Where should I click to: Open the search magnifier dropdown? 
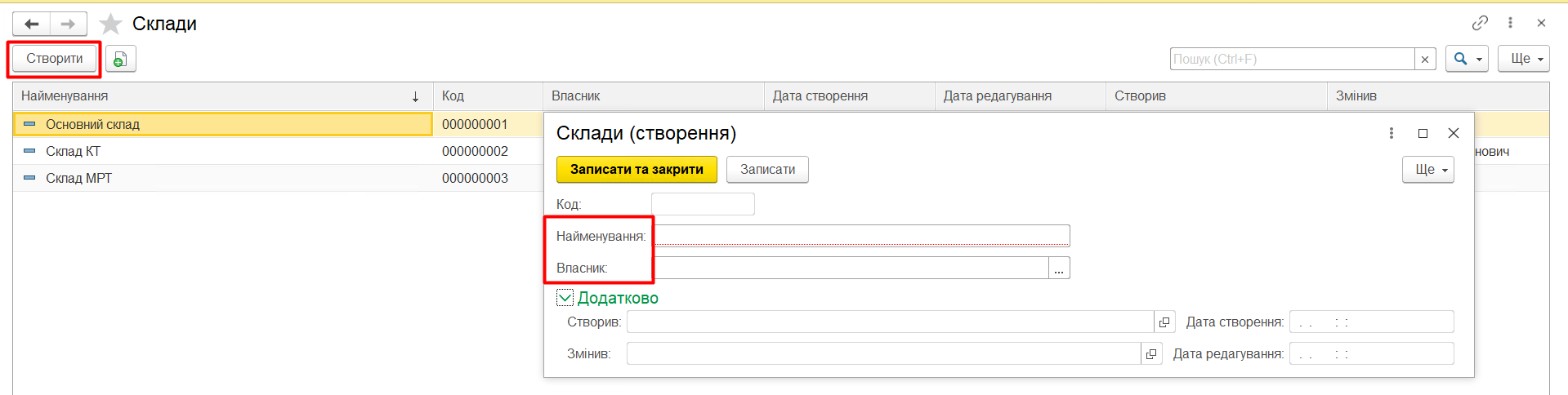pos(1467,59)
